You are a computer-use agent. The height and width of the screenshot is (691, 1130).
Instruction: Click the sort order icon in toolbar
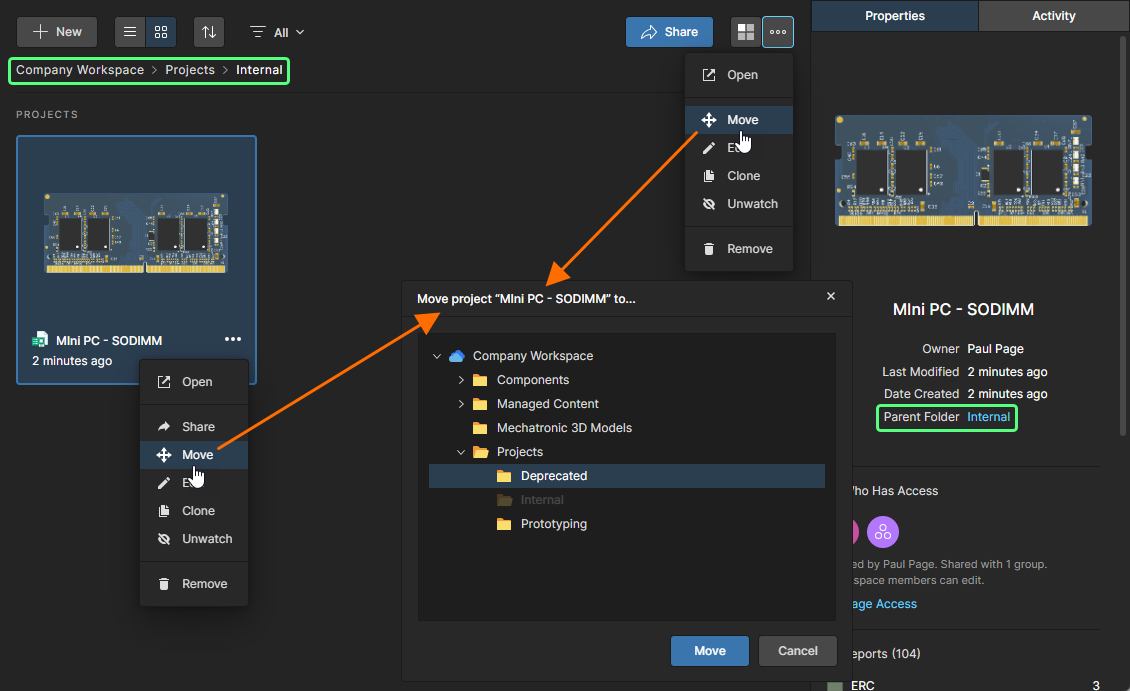tap(208, 32)
